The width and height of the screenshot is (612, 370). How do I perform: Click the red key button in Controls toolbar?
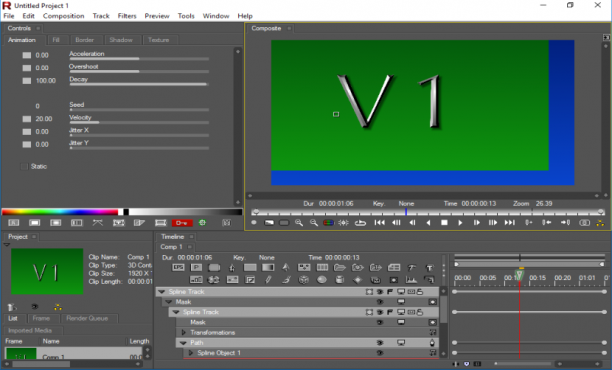point(182,223)
